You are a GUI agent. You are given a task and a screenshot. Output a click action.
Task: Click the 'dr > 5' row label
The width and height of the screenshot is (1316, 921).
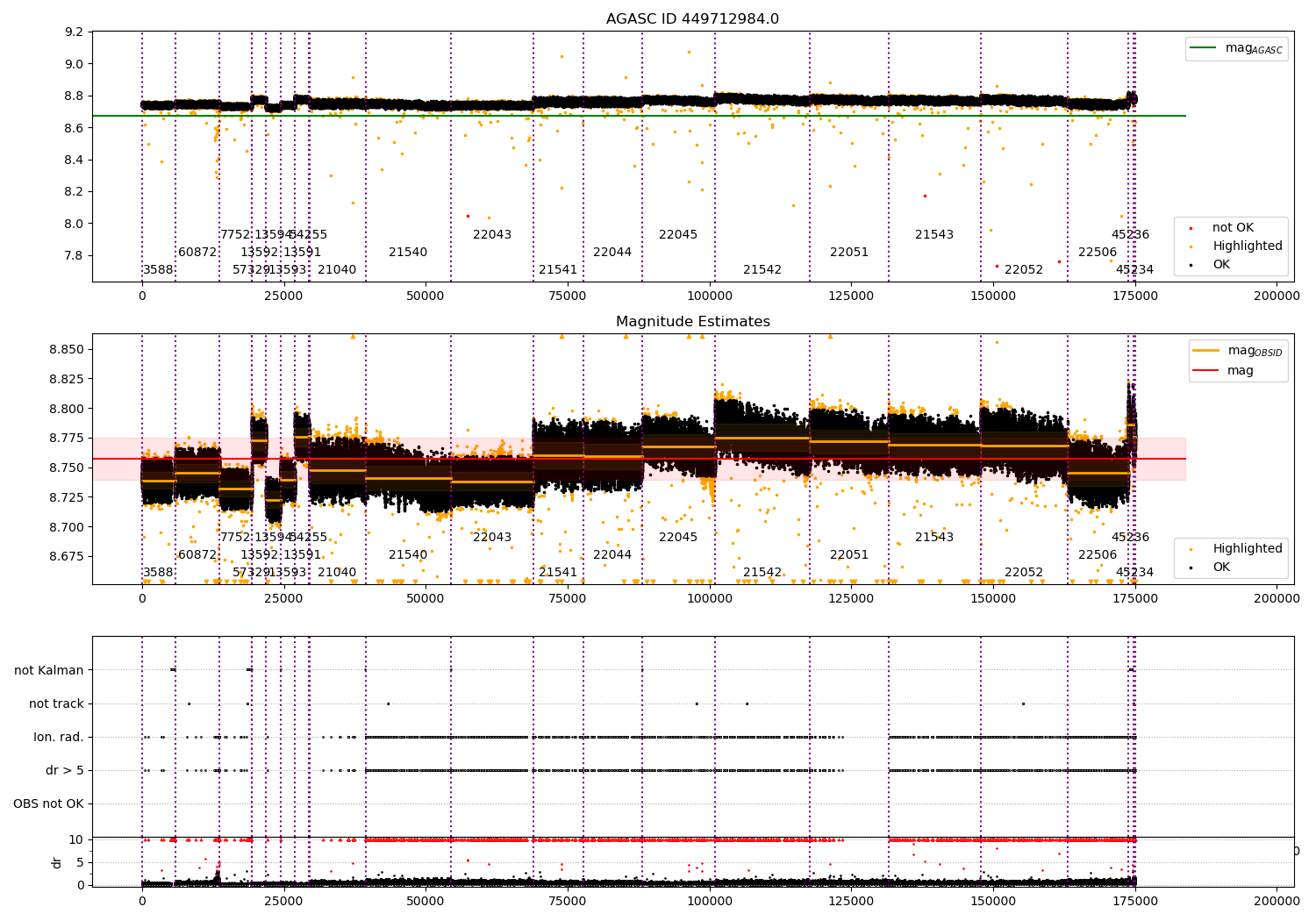65,770
